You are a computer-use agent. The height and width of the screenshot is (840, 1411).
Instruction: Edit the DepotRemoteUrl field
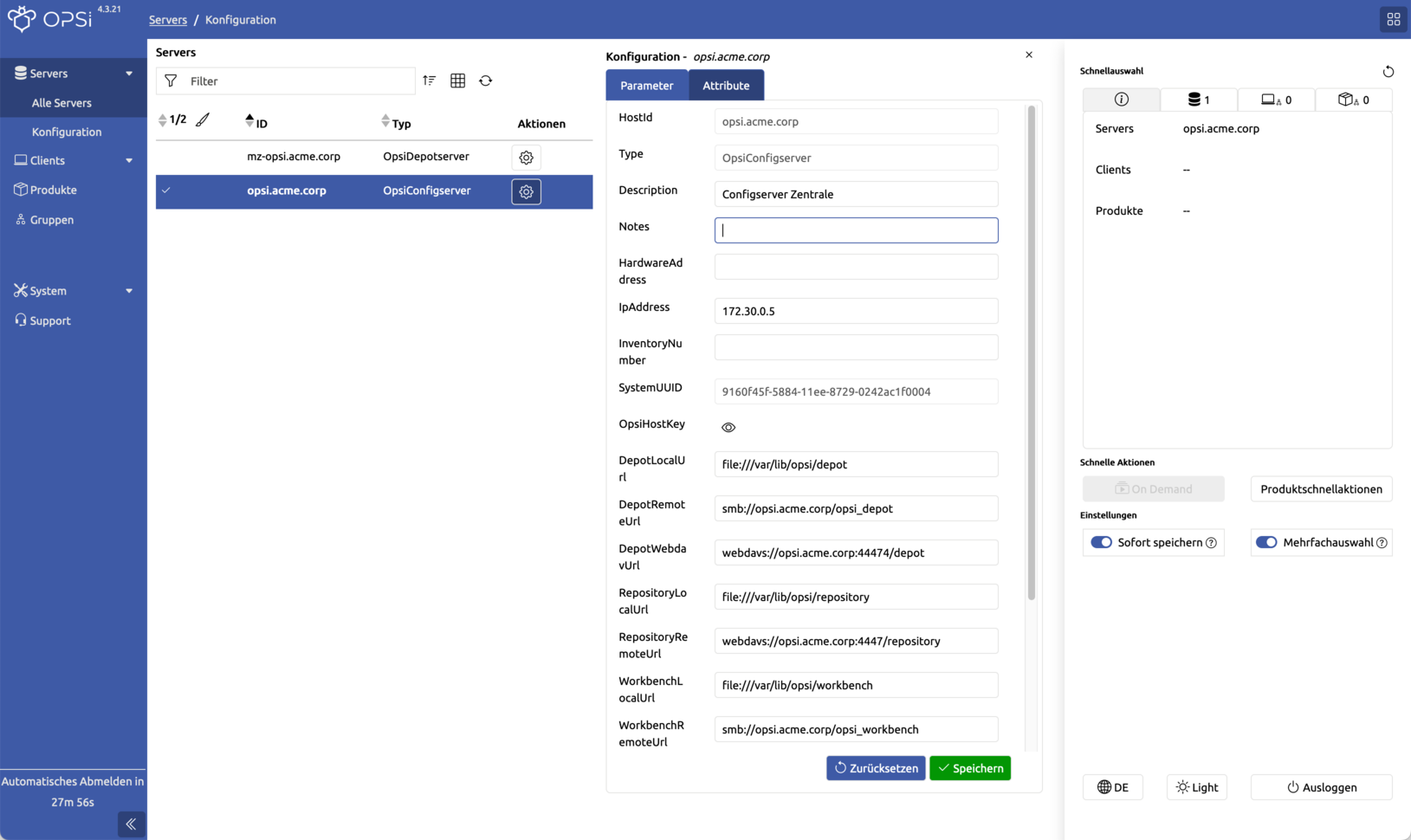click(856, 508)
